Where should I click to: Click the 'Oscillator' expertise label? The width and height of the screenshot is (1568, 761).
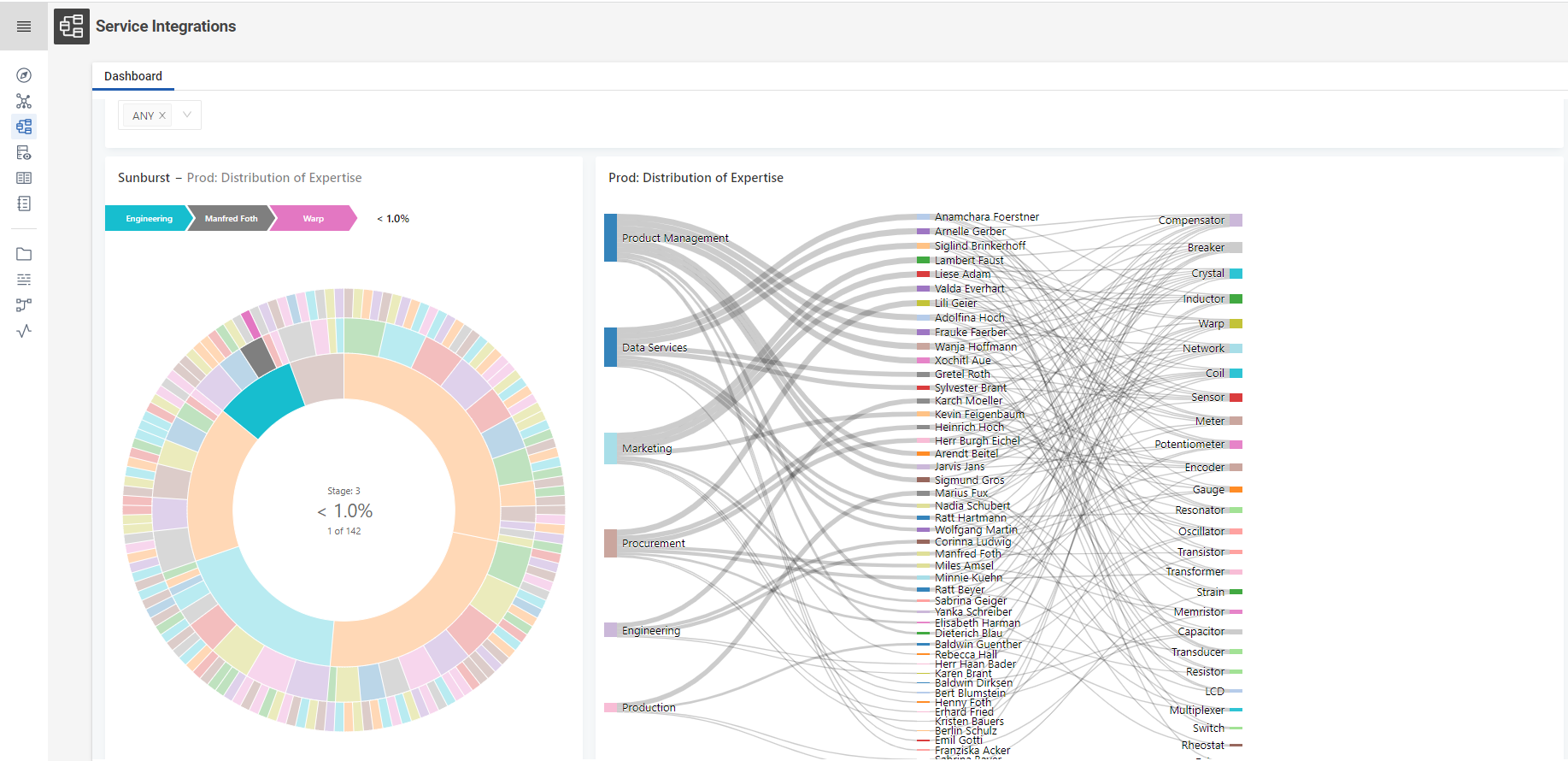pyautogui.click(x=1201, y=531)
